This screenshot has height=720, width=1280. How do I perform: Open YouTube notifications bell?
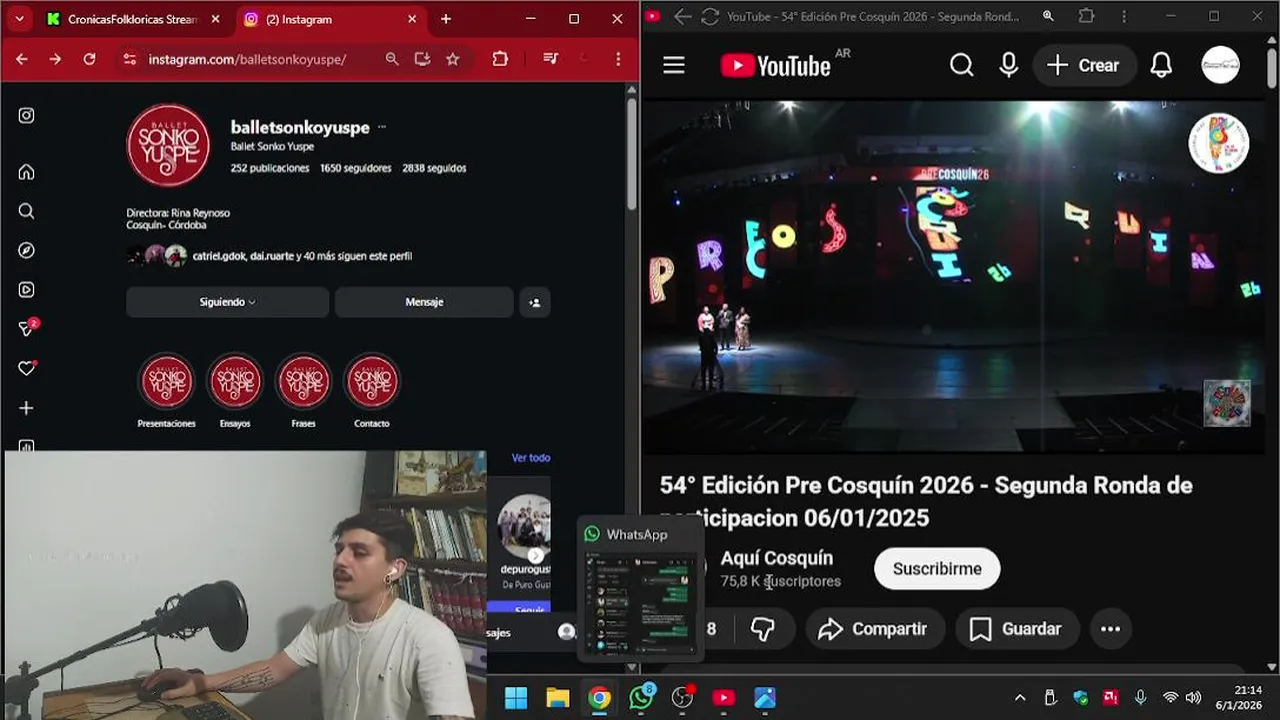pos(1161,65)
